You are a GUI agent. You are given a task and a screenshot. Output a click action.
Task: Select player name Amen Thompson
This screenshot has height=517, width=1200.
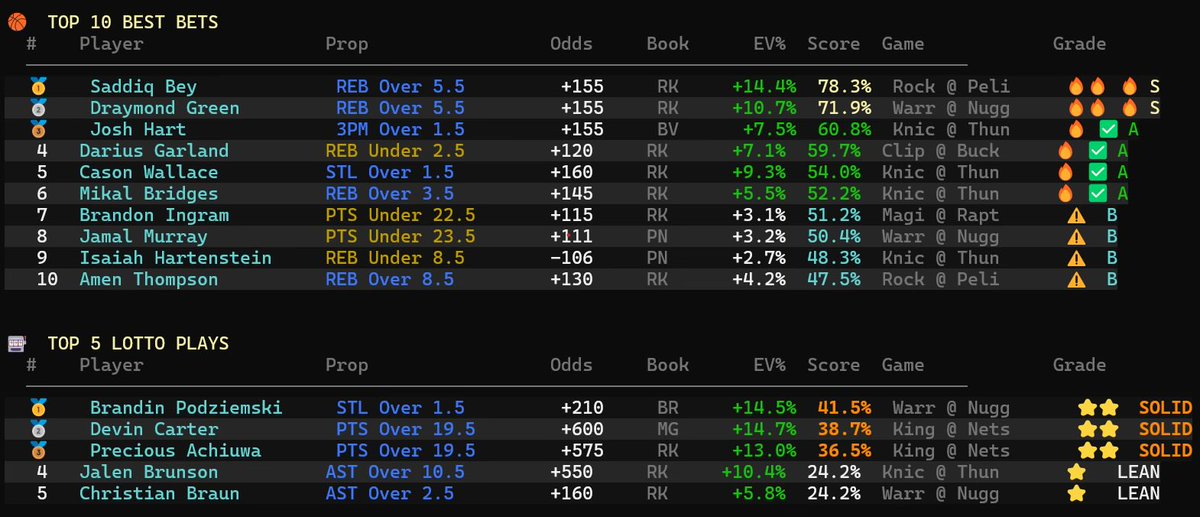(148, 279)
